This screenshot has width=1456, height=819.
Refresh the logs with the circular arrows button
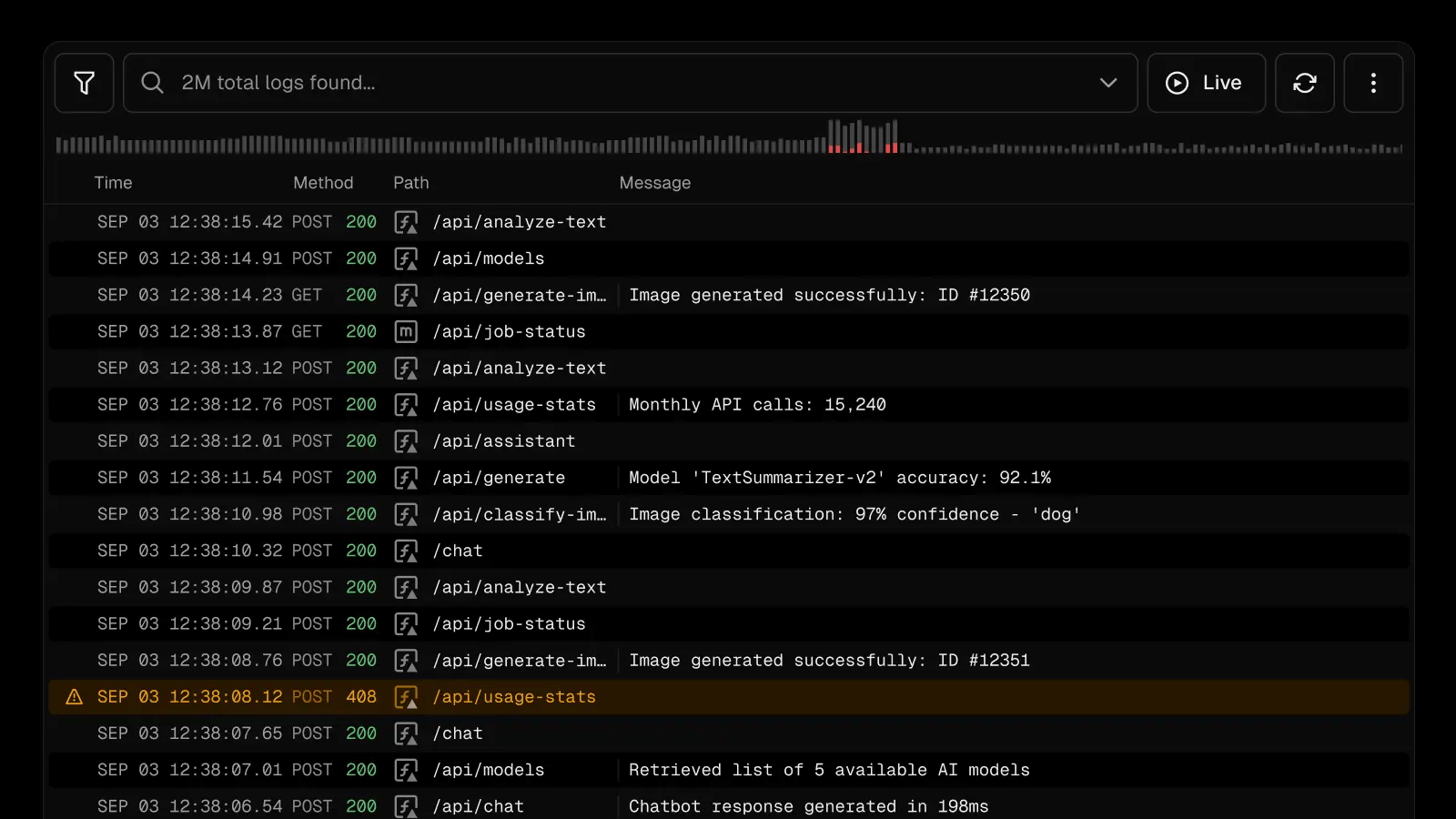1304,83
